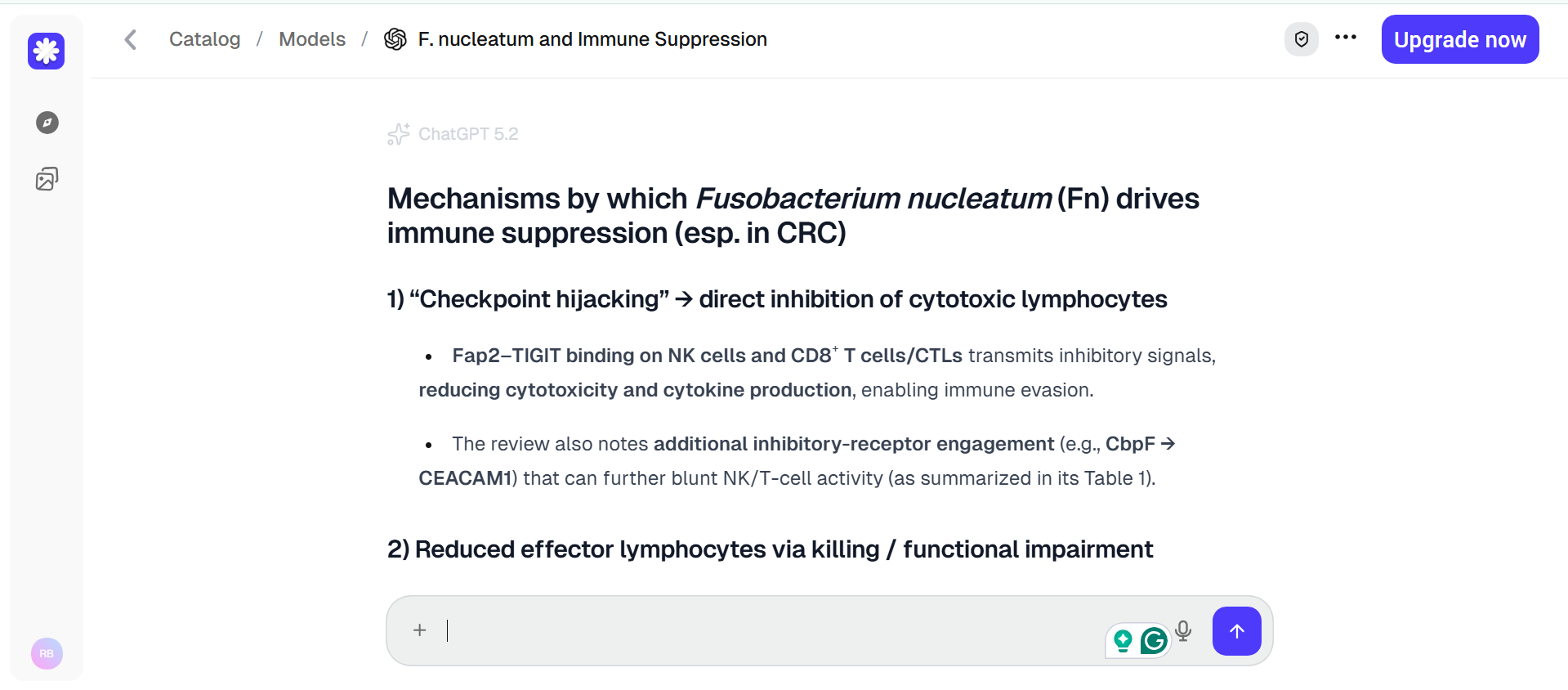Open the three-dot more options menu
This screenshot has width=1568, height=690.
click(x=1346, y=38)
